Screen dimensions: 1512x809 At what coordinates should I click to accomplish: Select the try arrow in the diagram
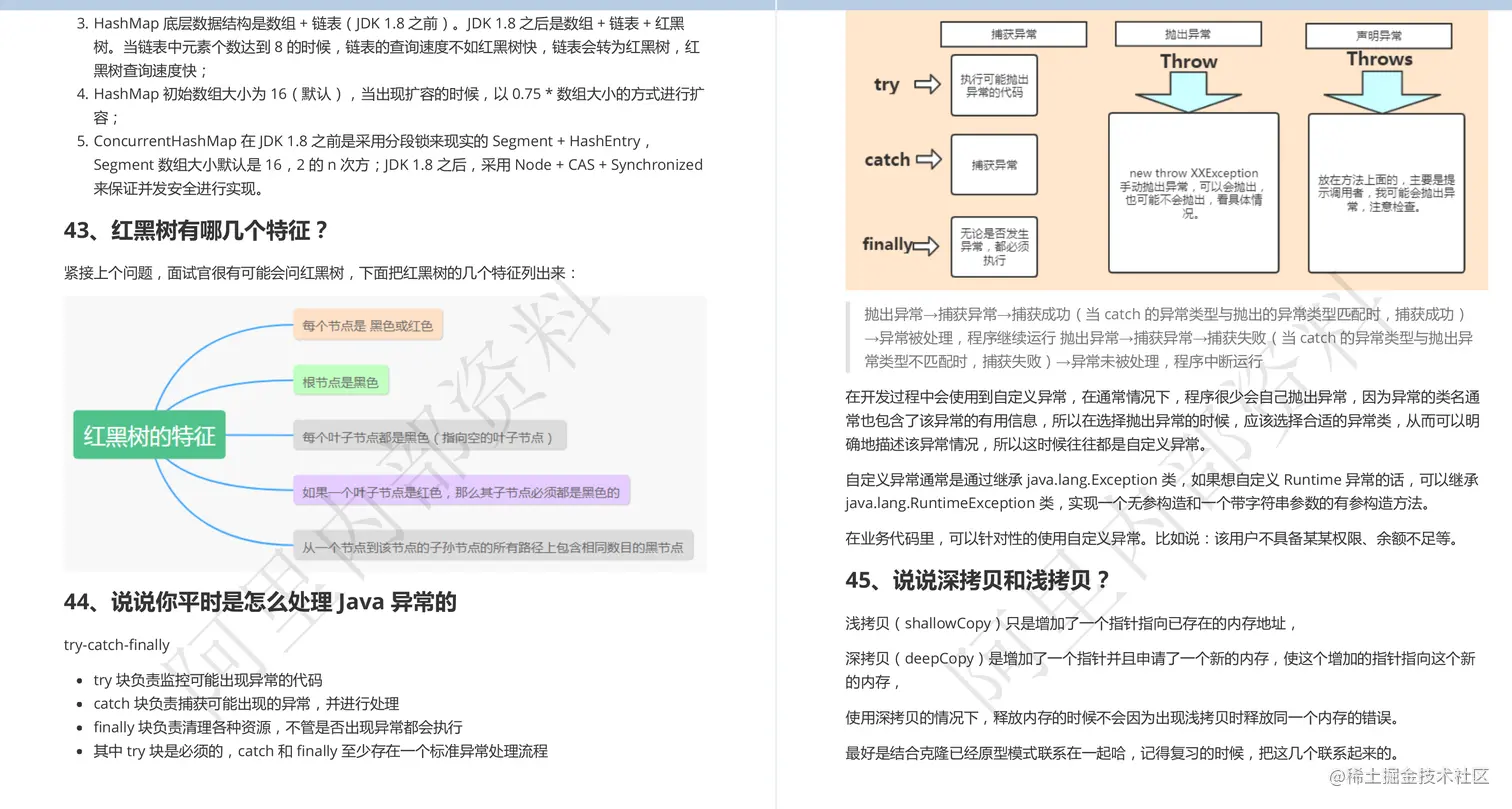[x=929, y=85]
